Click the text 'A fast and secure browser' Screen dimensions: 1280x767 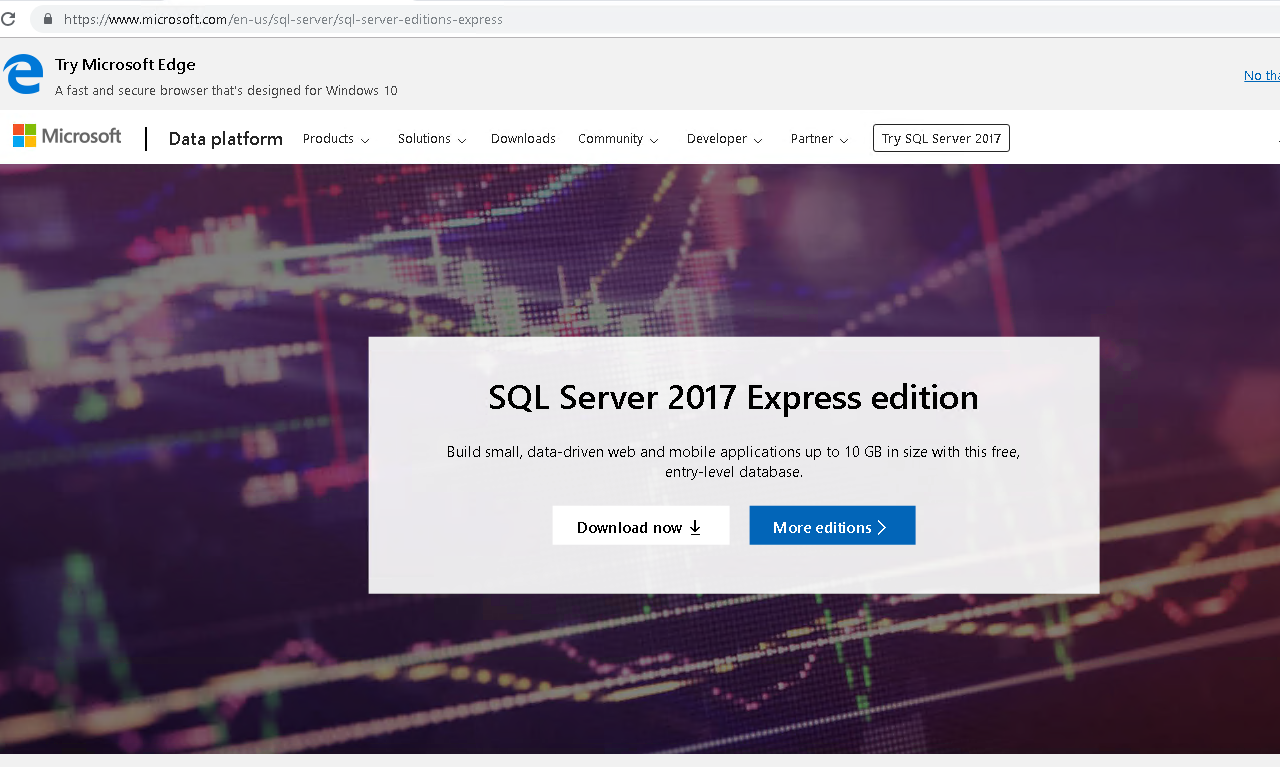tap(130, 90)
